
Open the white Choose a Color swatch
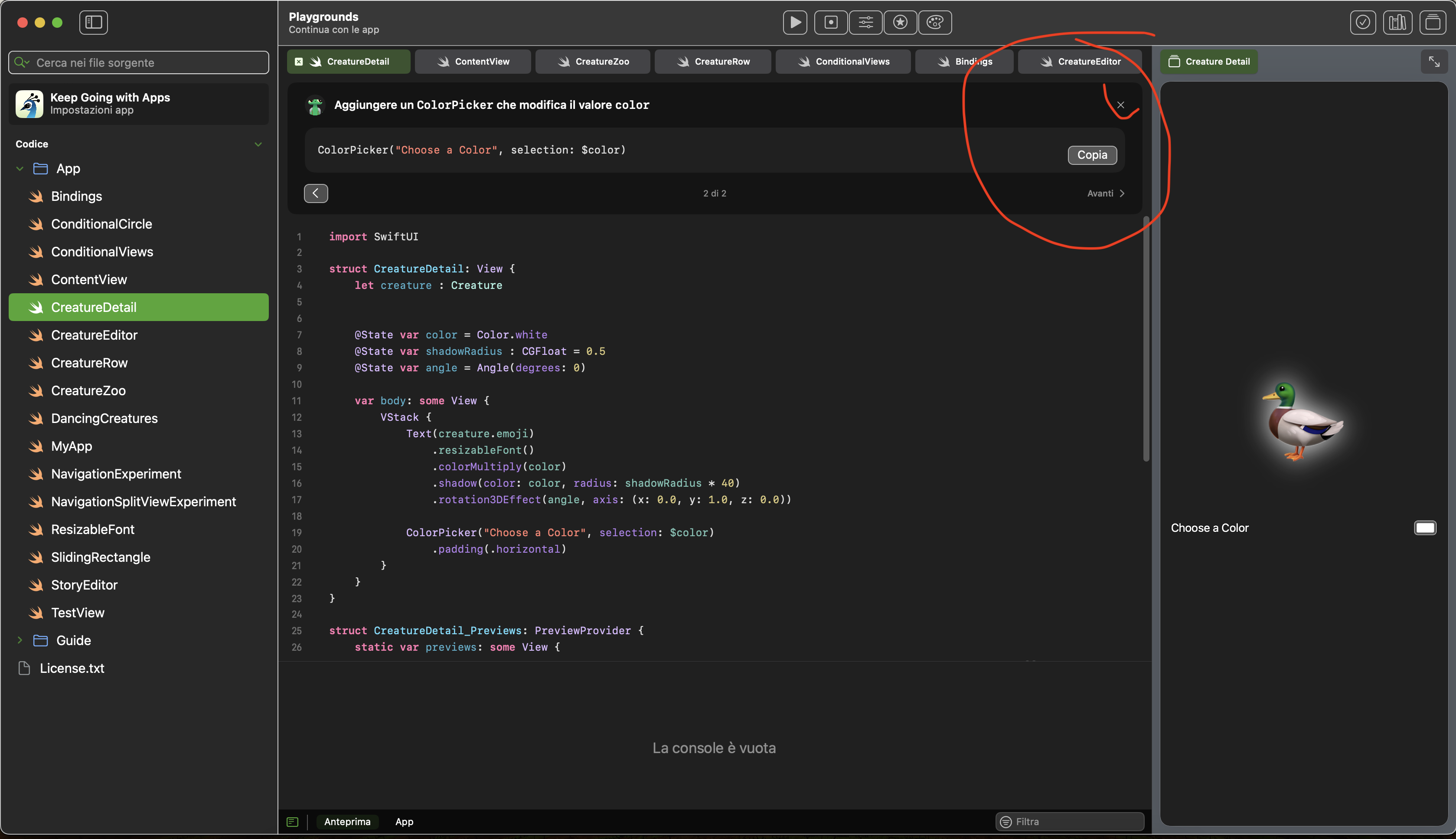pyautogui.click(x=1425, y=528)
